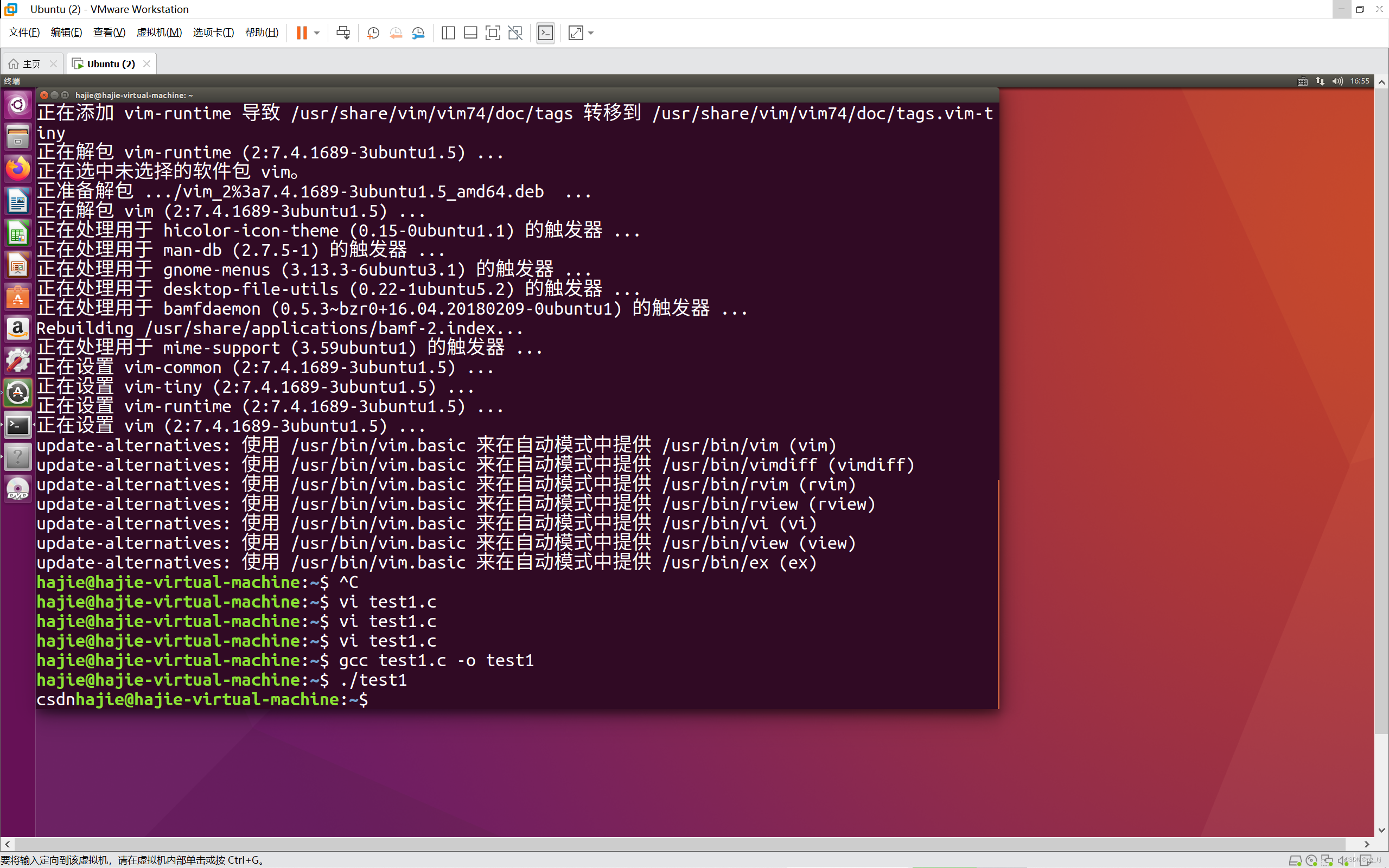Screen dimensions: 1389x868
Task: Close the 主页 tab
Action: pyautogui.click(x=53, y=63)
